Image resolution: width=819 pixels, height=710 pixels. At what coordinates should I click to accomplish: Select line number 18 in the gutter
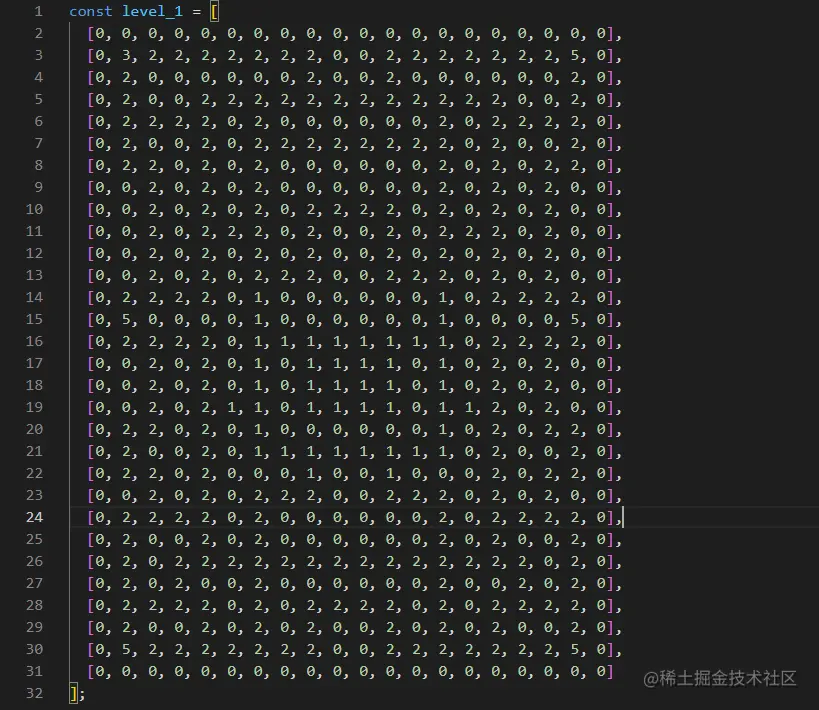34,385
